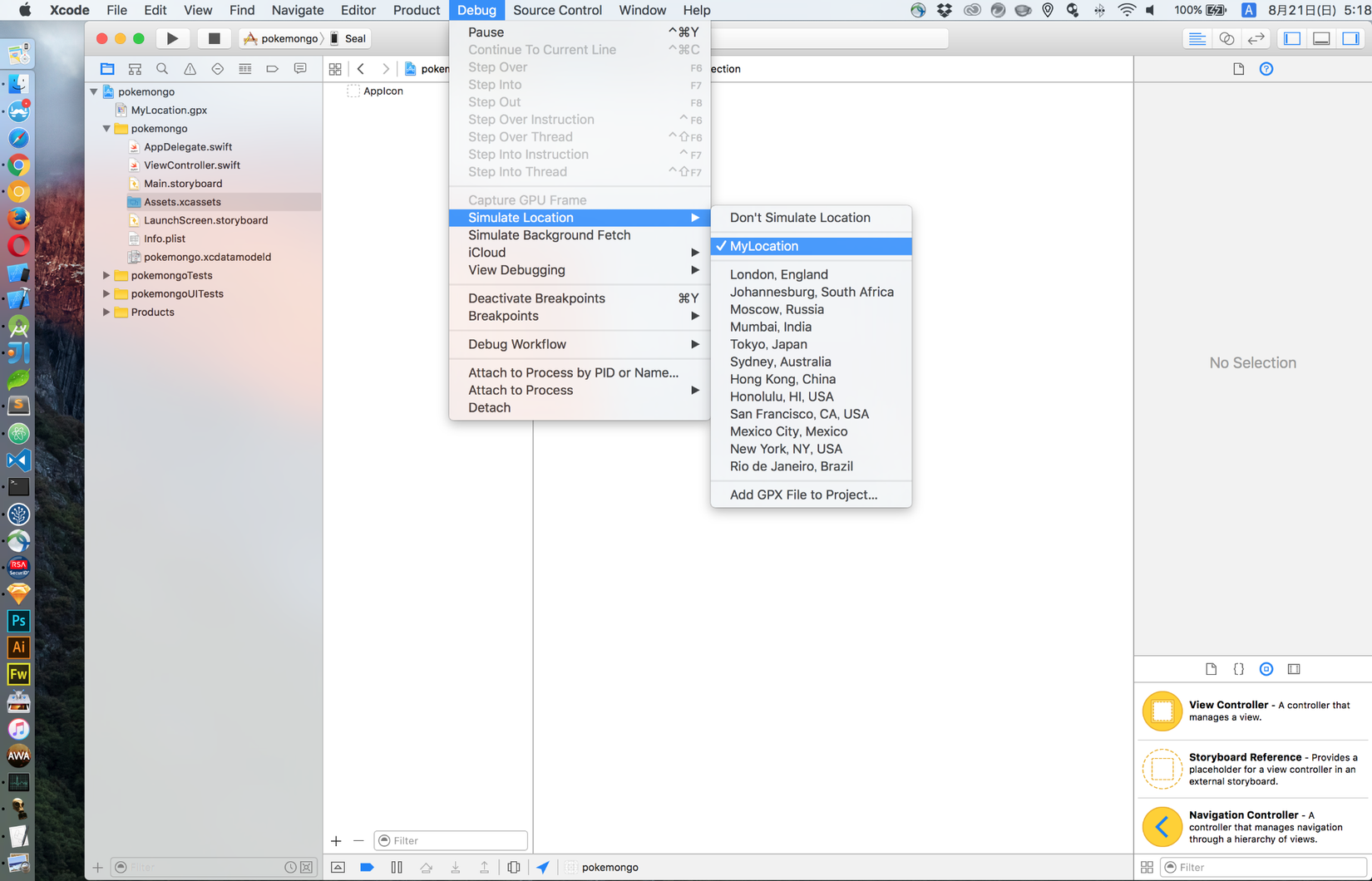Open the Report navigator speech-bubble icon
Viewport: 1372px width, 881px height.
pos(300,69)
